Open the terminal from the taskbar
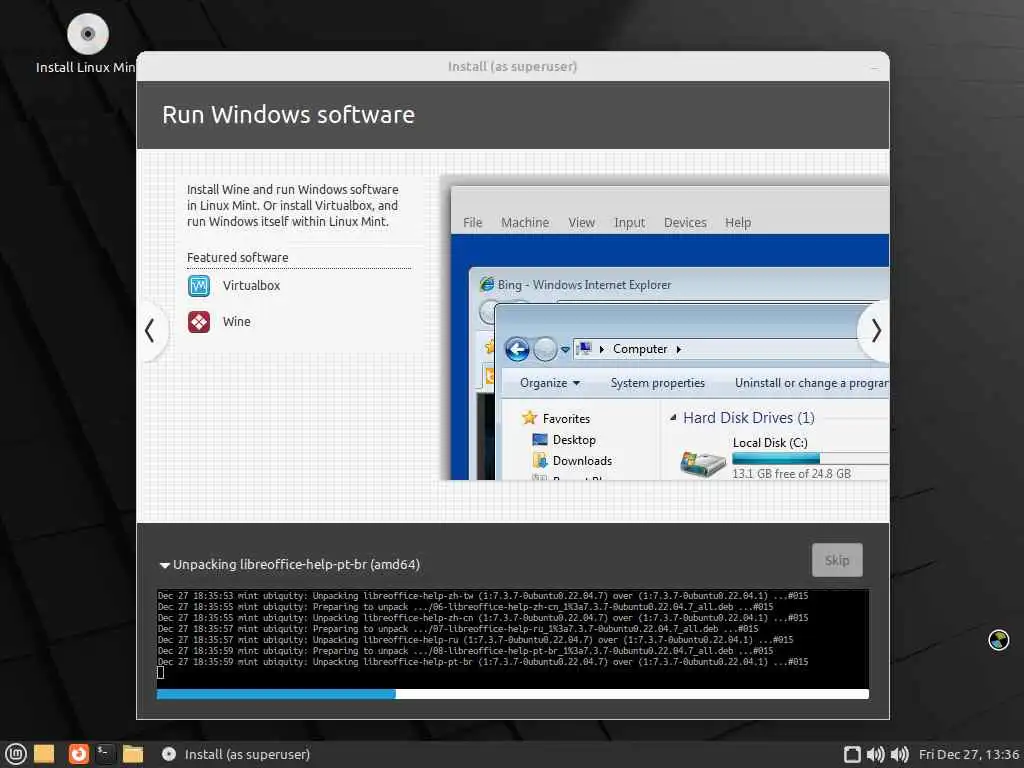Screen dimensions: 1024x768 click(x=105, y=754)
